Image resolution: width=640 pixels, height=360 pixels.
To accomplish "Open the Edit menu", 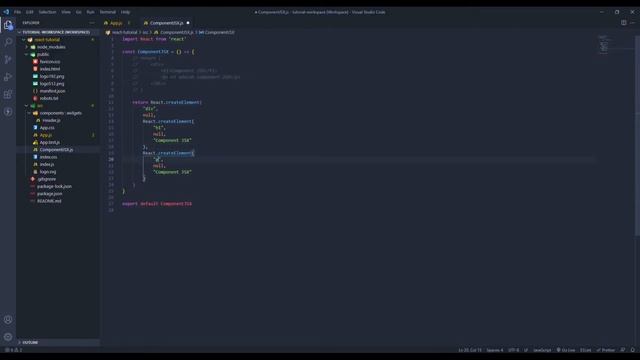I will point(30,12).
